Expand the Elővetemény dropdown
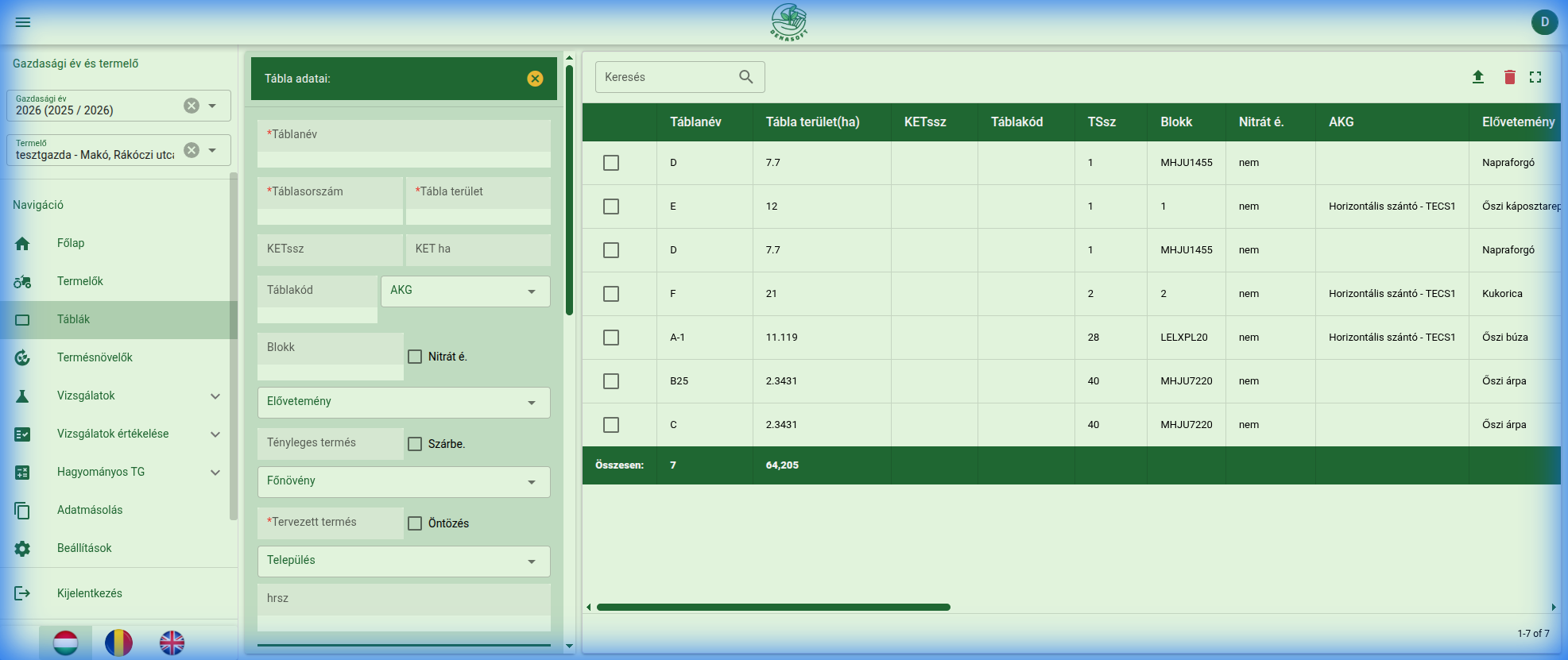 [404, 403]
